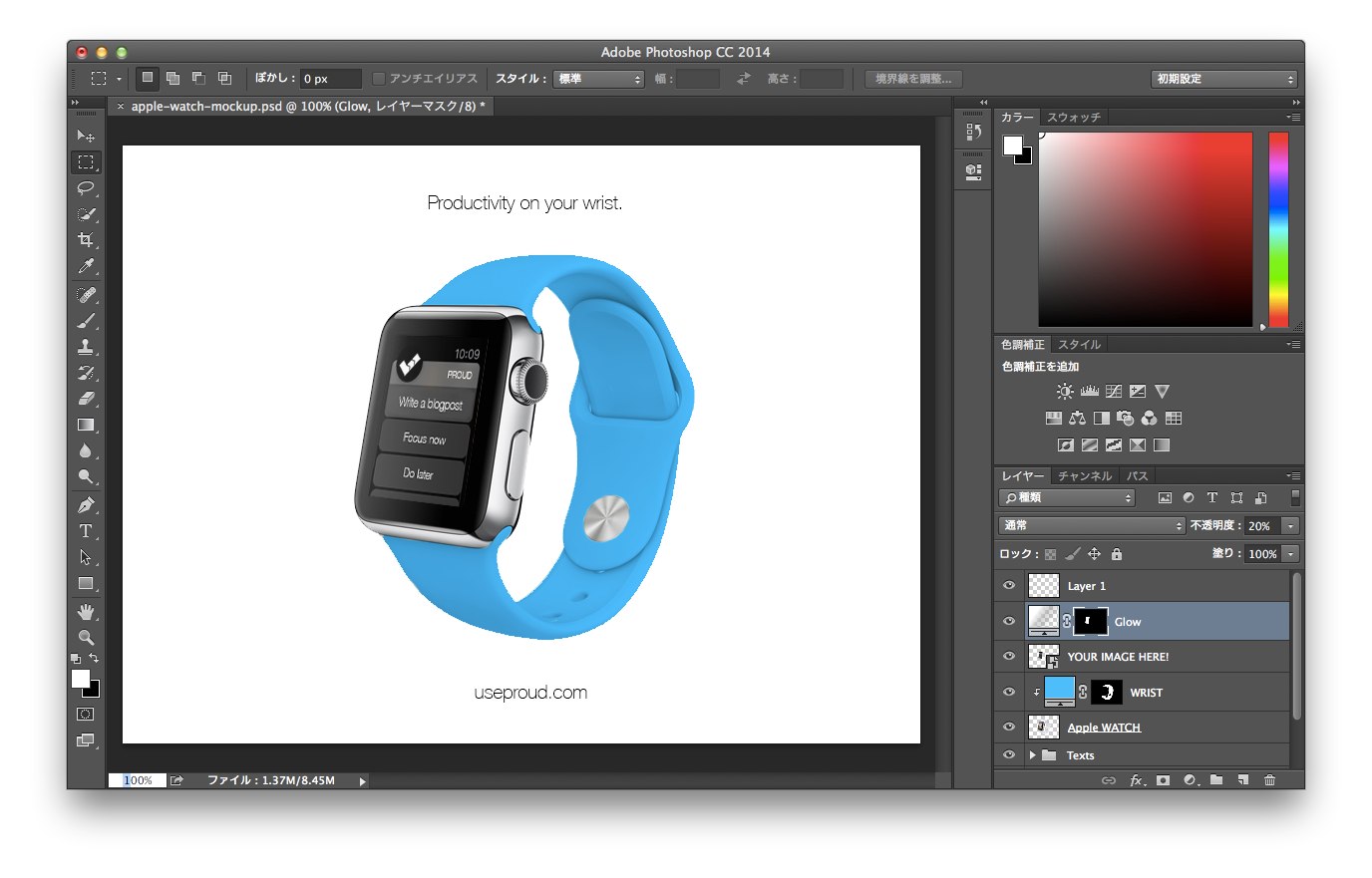Select the Move tool
Screen dimensions: 1372x878
coord(86,136)
